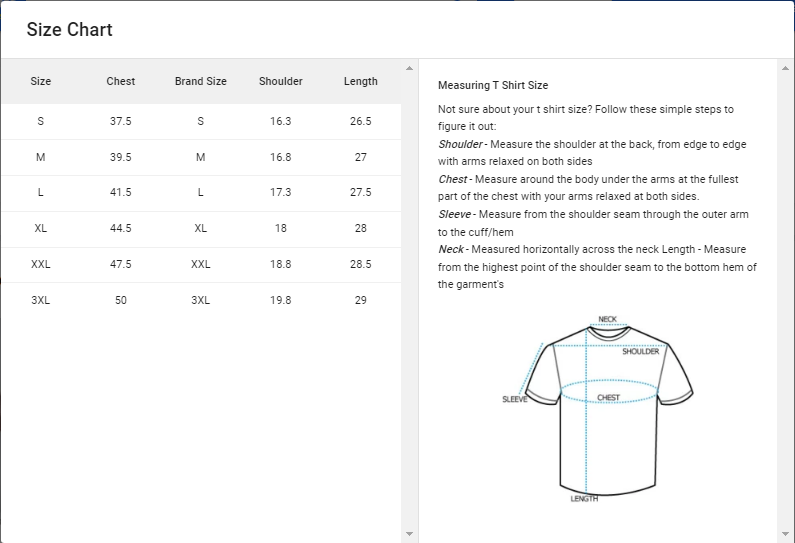795x543 pixels.
Task: Click the LENGTH label under the shirt
Action: [x=584, y=499]
